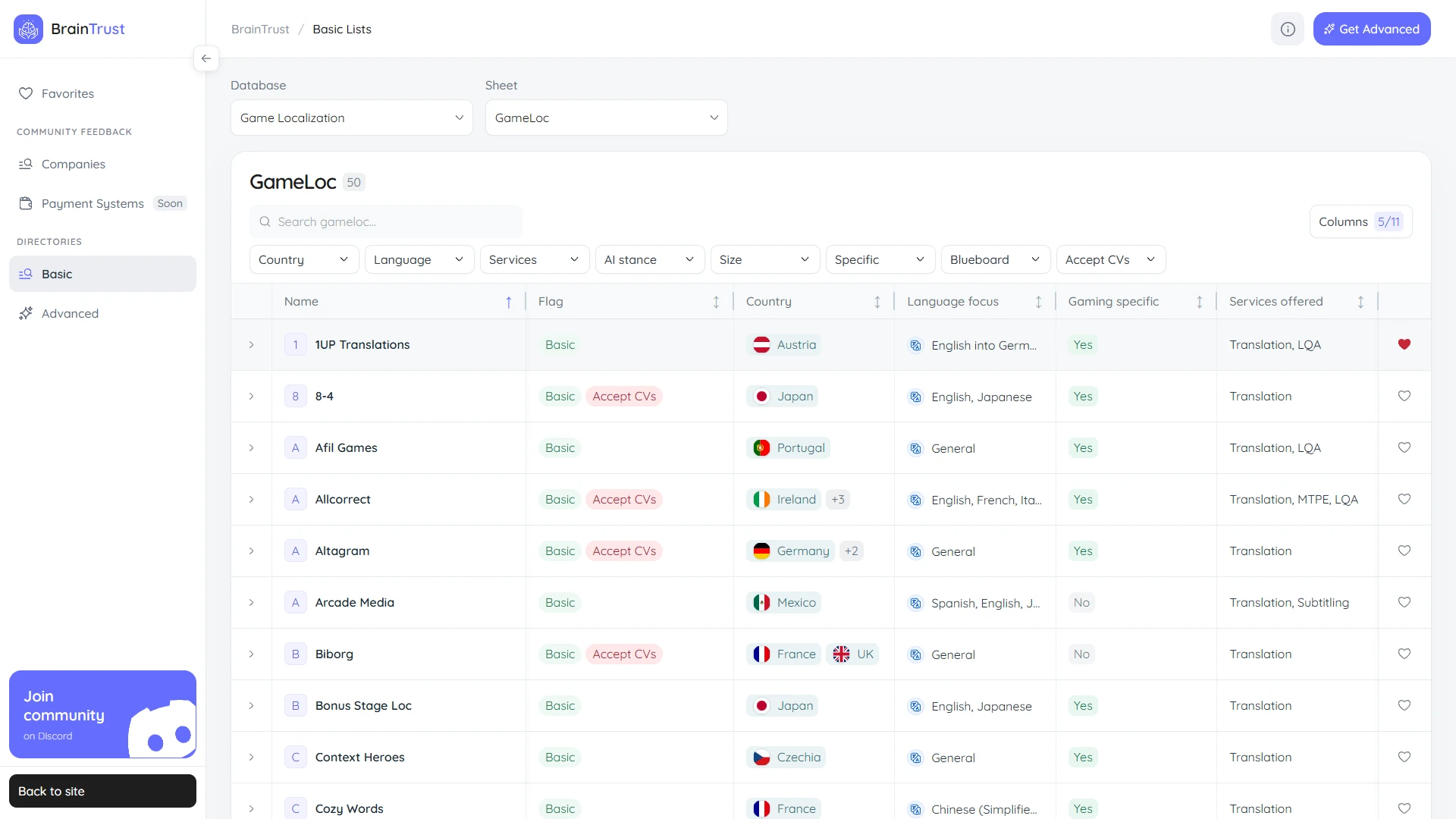This screenshot has height=819, width=1456.
Task: Open the Services filter dropdown
Action: point(535,259)
